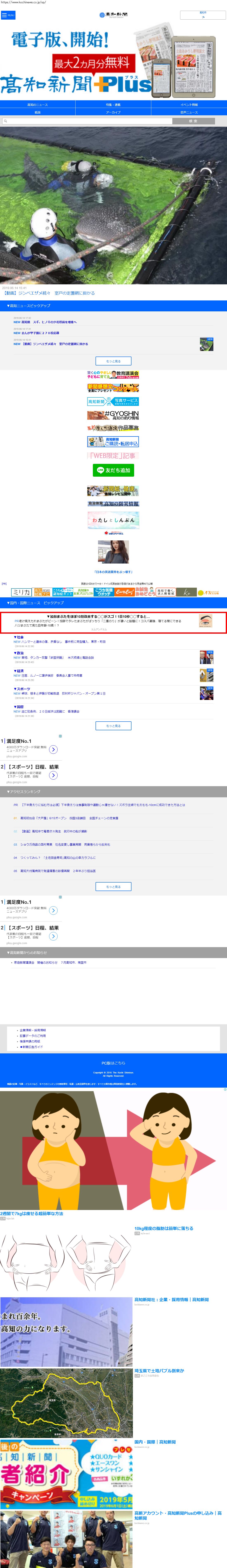
Task: Open the 紙面 nav item
Action: (x=38, y=112)
